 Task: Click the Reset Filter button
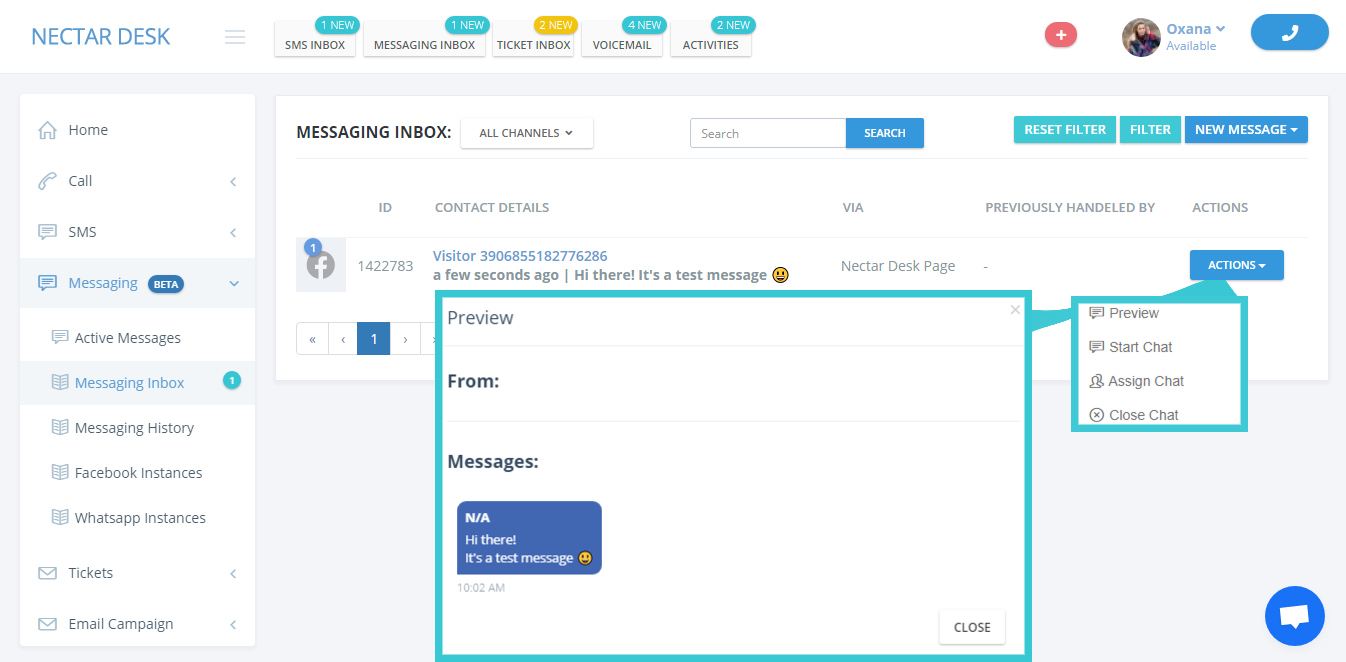(1065, 130)
